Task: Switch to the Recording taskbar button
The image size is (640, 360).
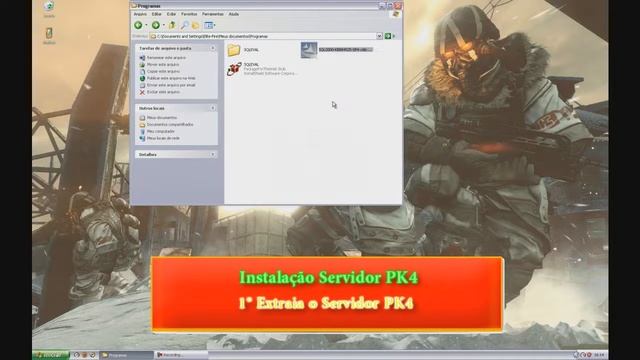Action: click(182, 355)
